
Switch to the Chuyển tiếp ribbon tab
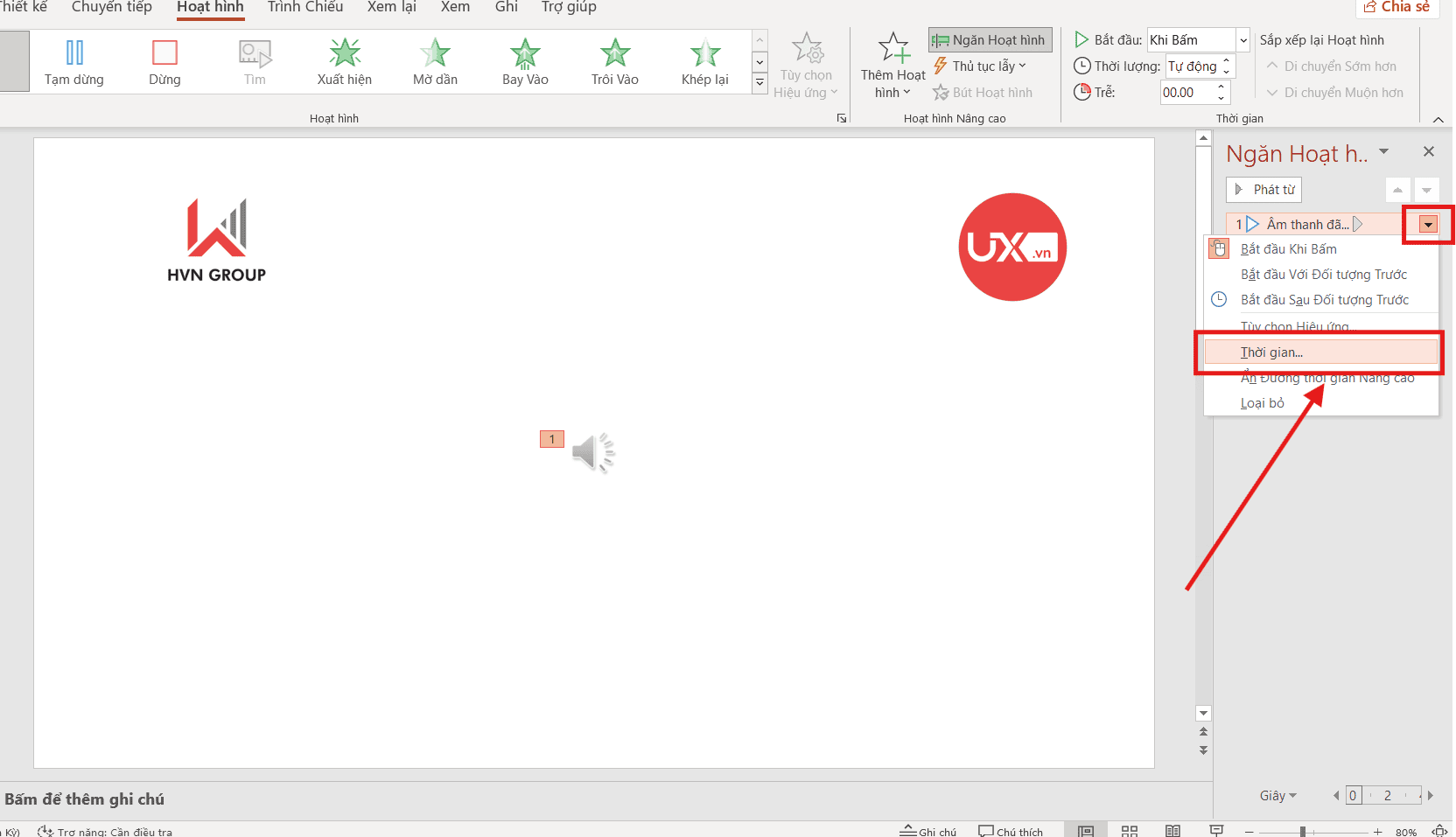pos(112,8)
